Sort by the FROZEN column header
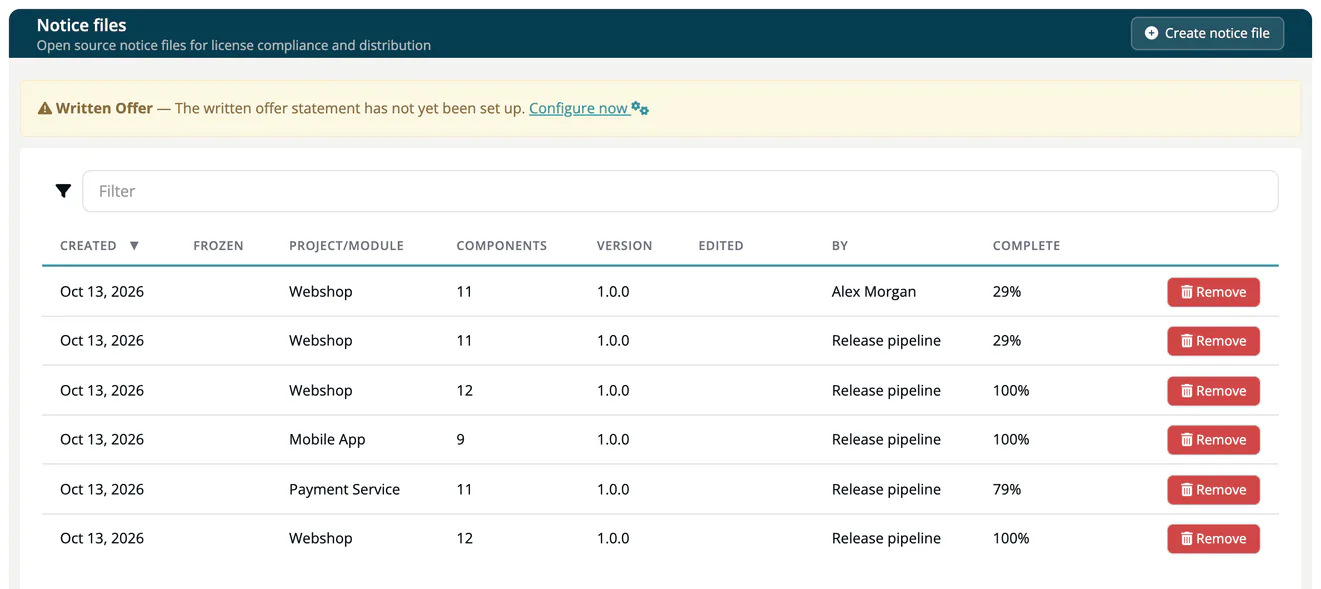The width and height of the screenshot is (1321, 589). click(x=218, y=245)
